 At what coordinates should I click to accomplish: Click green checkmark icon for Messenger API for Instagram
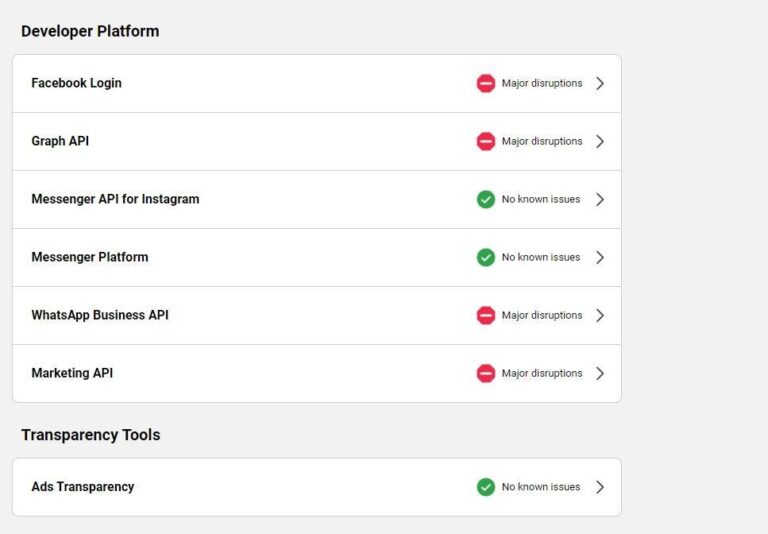pyautogui.click(x=486, y=199)
